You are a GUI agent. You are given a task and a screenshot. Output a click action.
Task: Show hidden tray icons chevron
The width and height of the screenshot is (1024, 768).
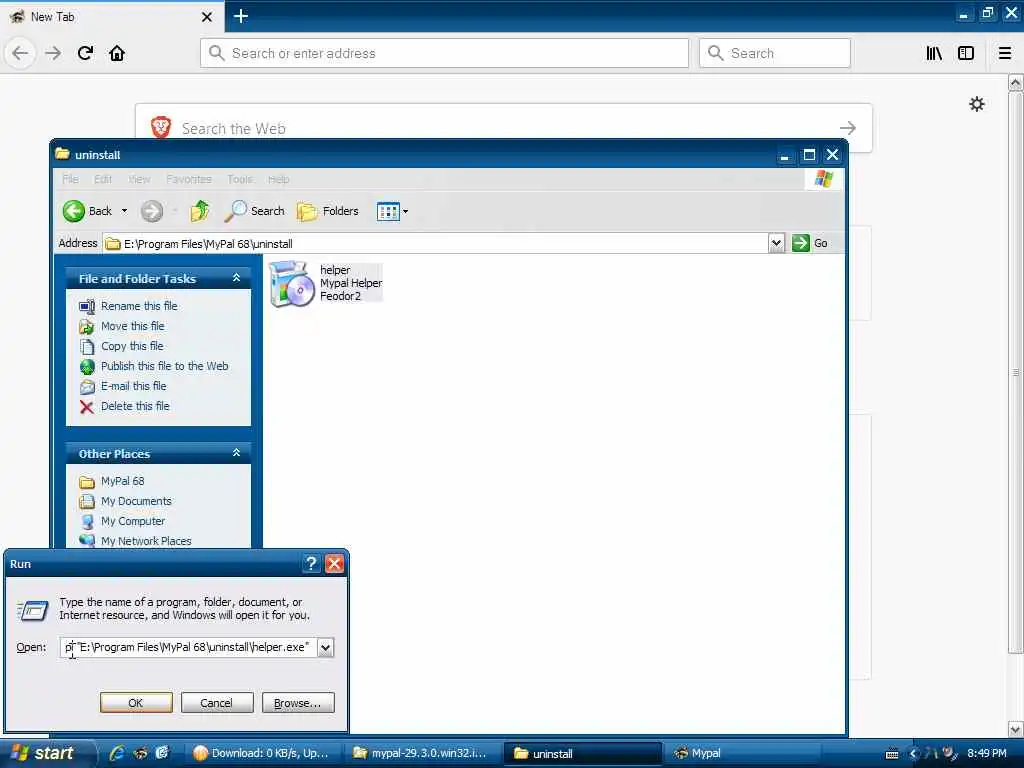pos(913,754)
